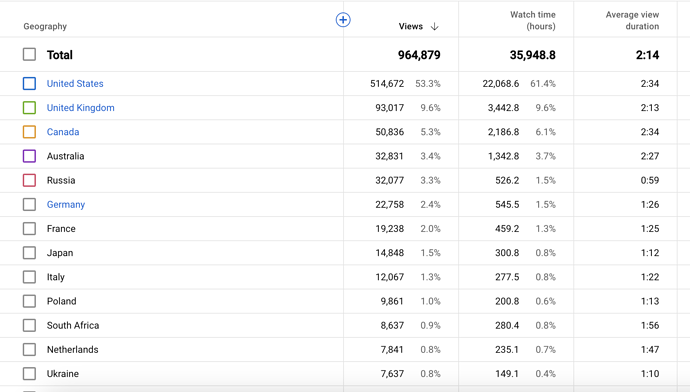
Task: Toggle the Views sort arrow
Action: click(435, 26)
